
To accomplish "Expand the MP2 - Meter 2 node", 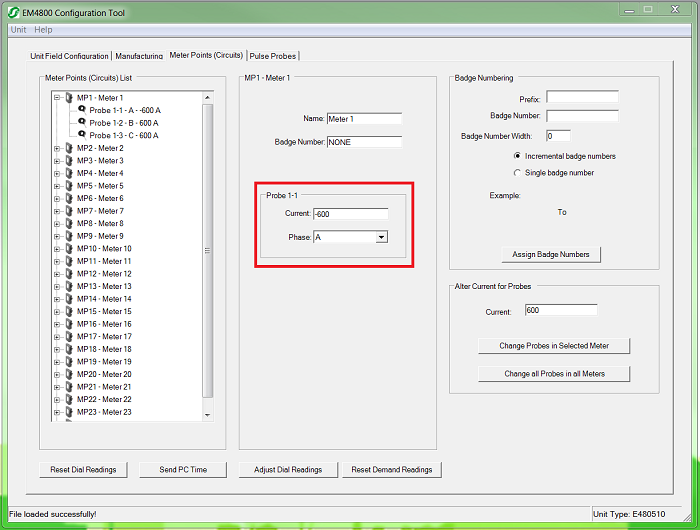I will pos(57,148).
